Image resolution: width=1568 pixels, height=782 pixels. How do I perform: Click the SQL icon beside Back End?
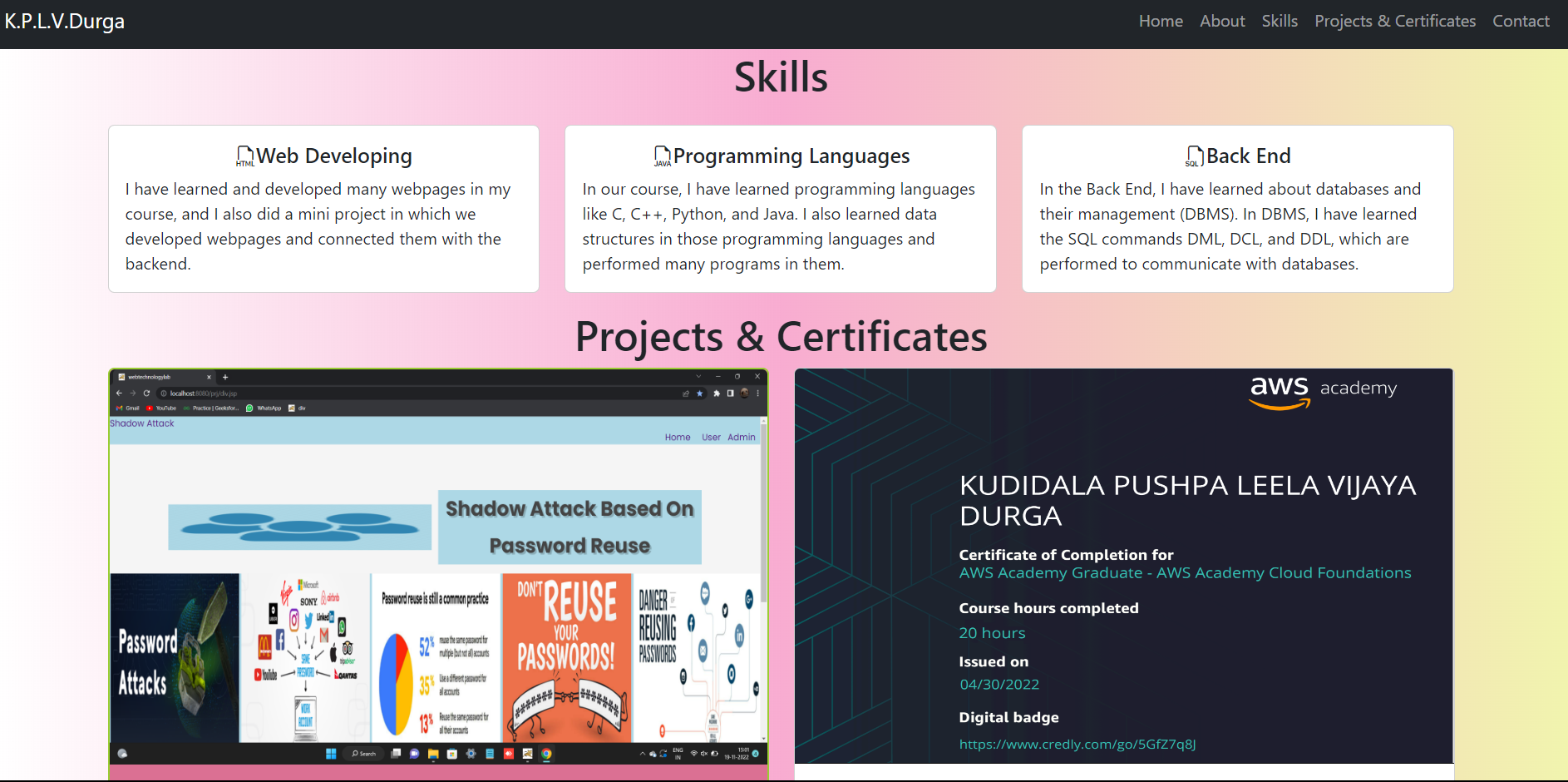pyautogui.click(x=1193, y=156)
